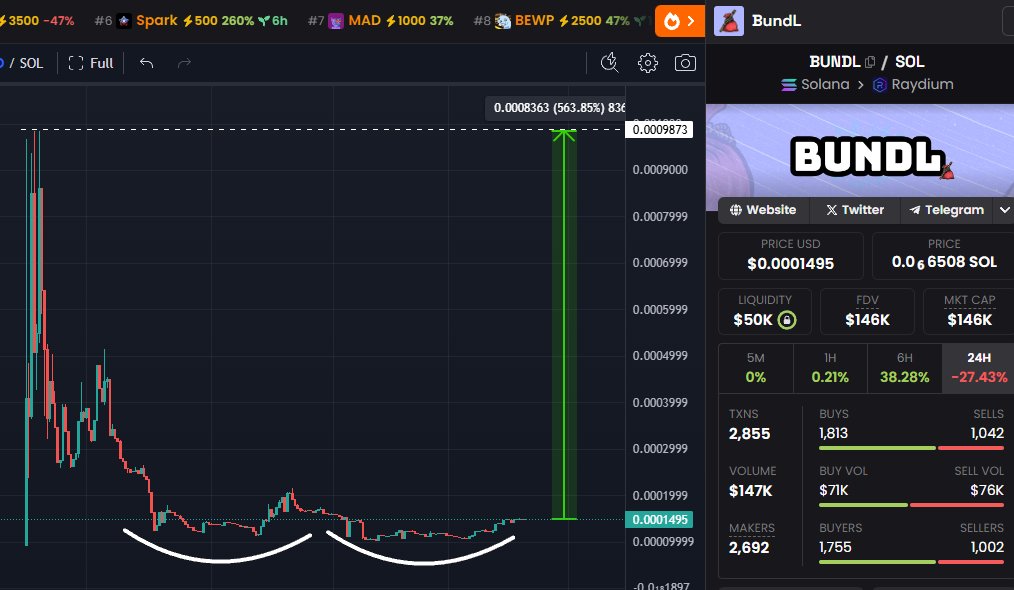Click the MKT CAP $146K box

pos(969,311)
